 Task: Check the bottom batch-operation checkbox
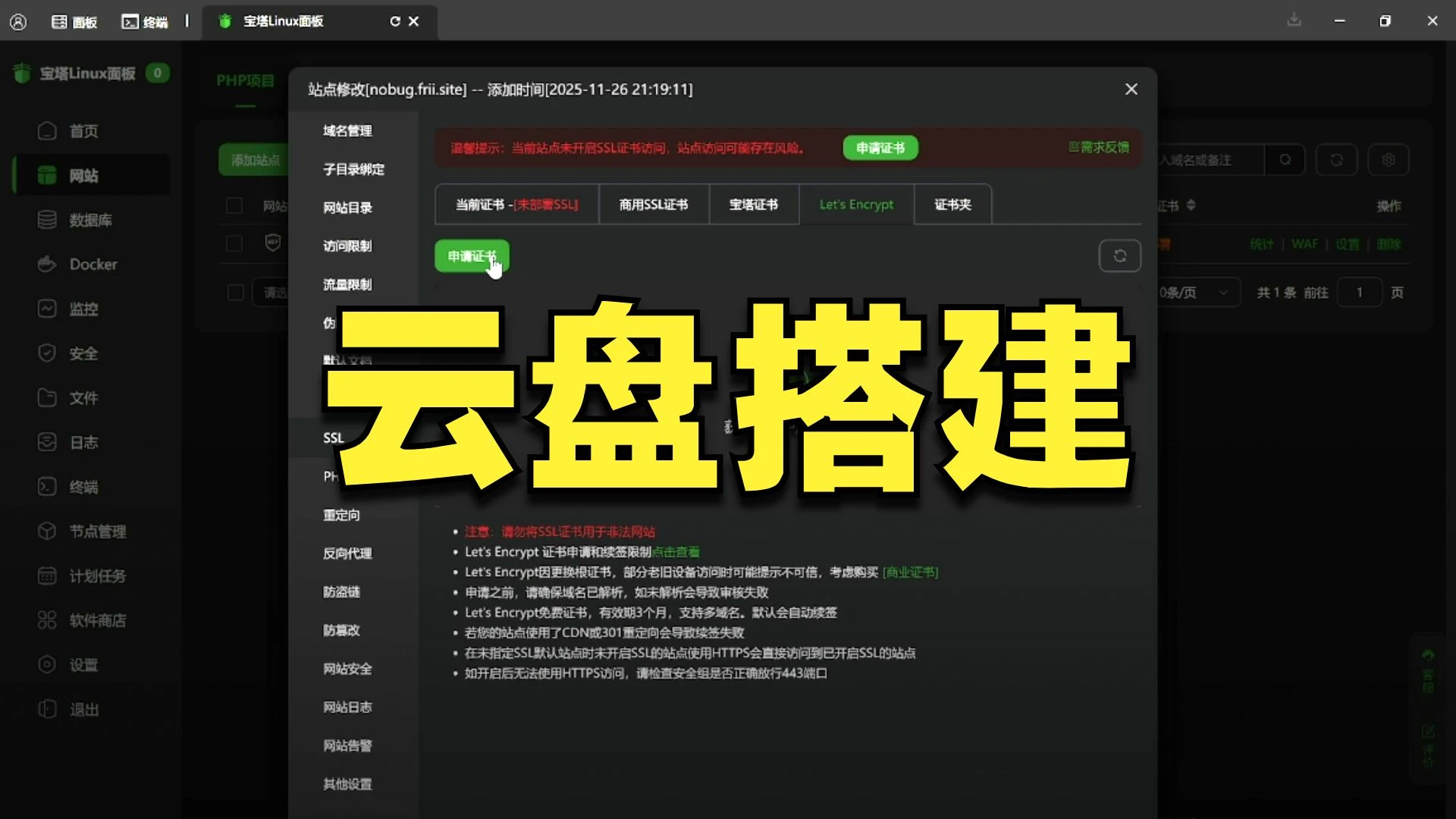[x=235, y=293]
